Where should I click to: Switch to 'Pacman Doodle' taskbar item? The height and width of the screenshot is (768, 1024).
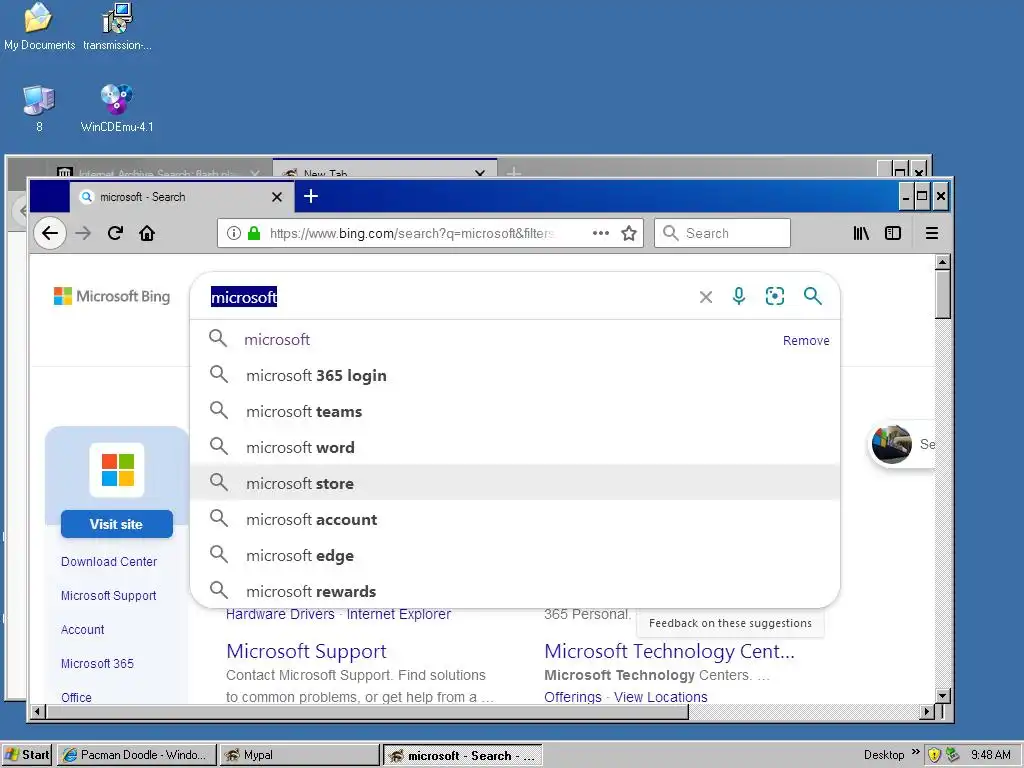[x=136, y=755]
